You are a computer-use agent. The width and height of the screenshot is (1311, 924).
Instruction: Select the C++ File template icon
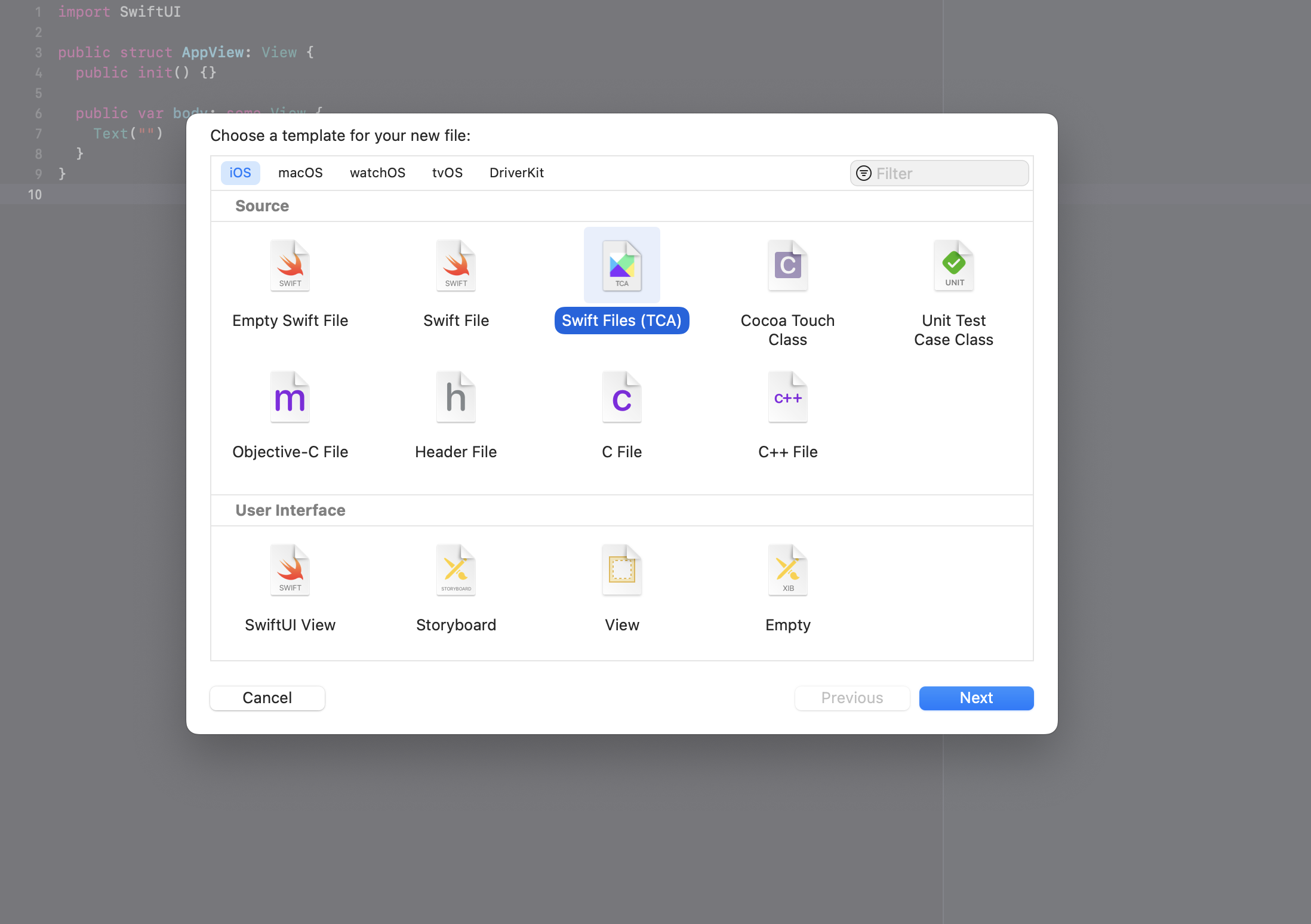(x=787, y=398)
